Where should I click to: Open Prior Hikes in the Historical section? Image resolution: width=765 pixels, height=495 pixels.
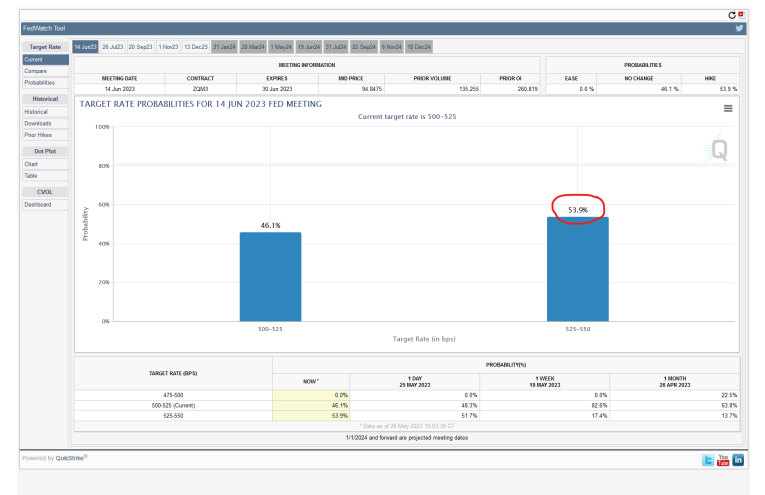37,134
